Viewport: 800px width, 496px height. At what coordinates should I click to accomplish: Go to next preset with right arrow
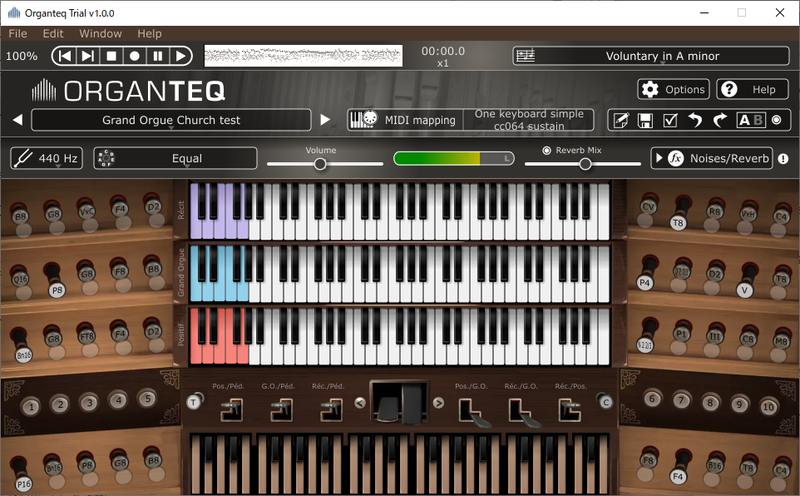(x=324, y=120)
